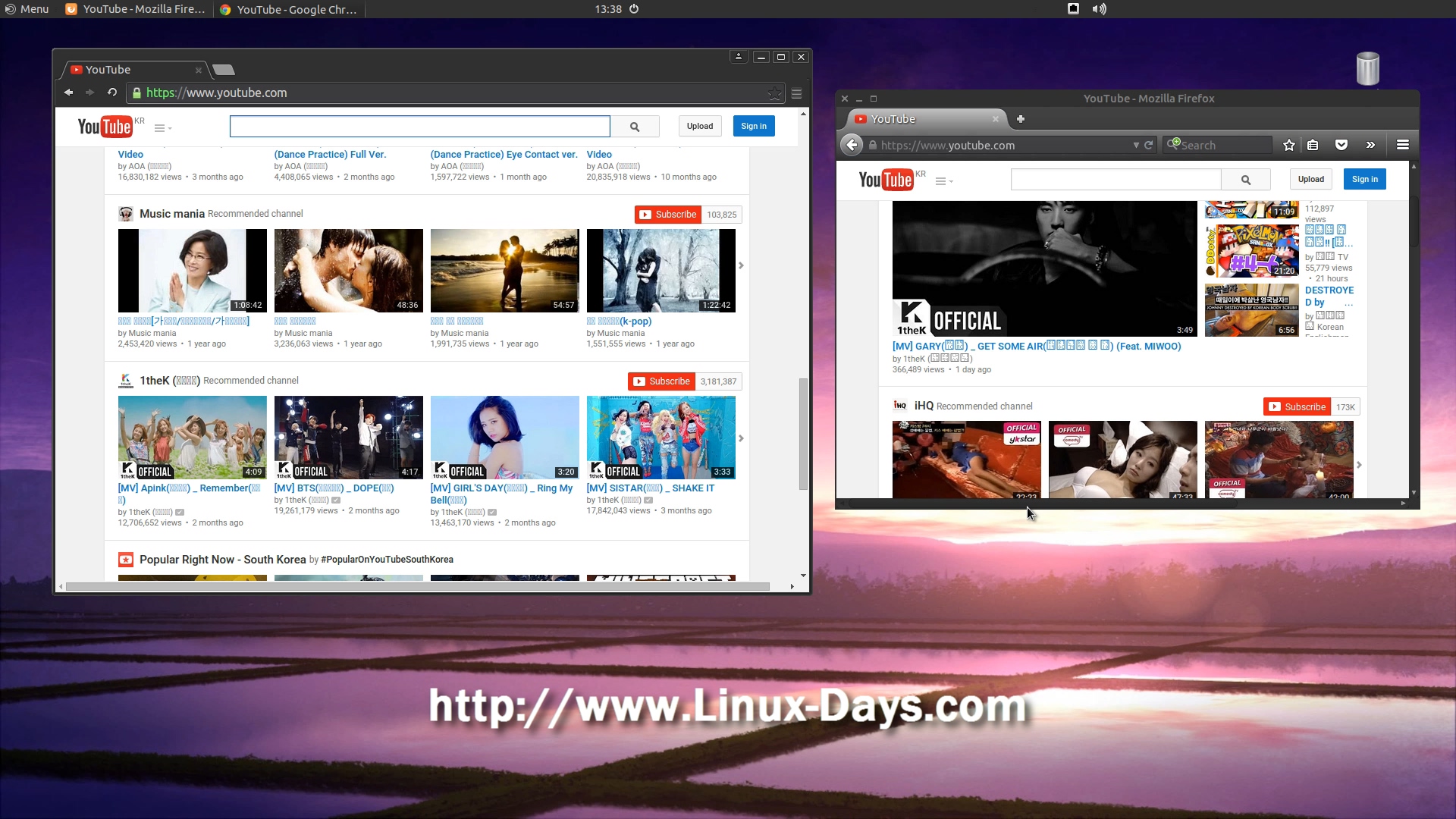Open 54:57 sunset beach video thumbnail

point(505,271)
